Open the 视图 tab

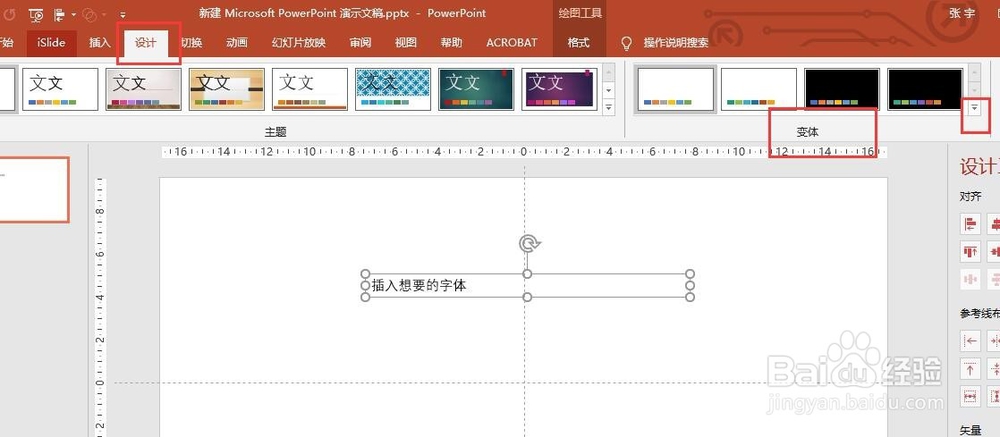406,43
